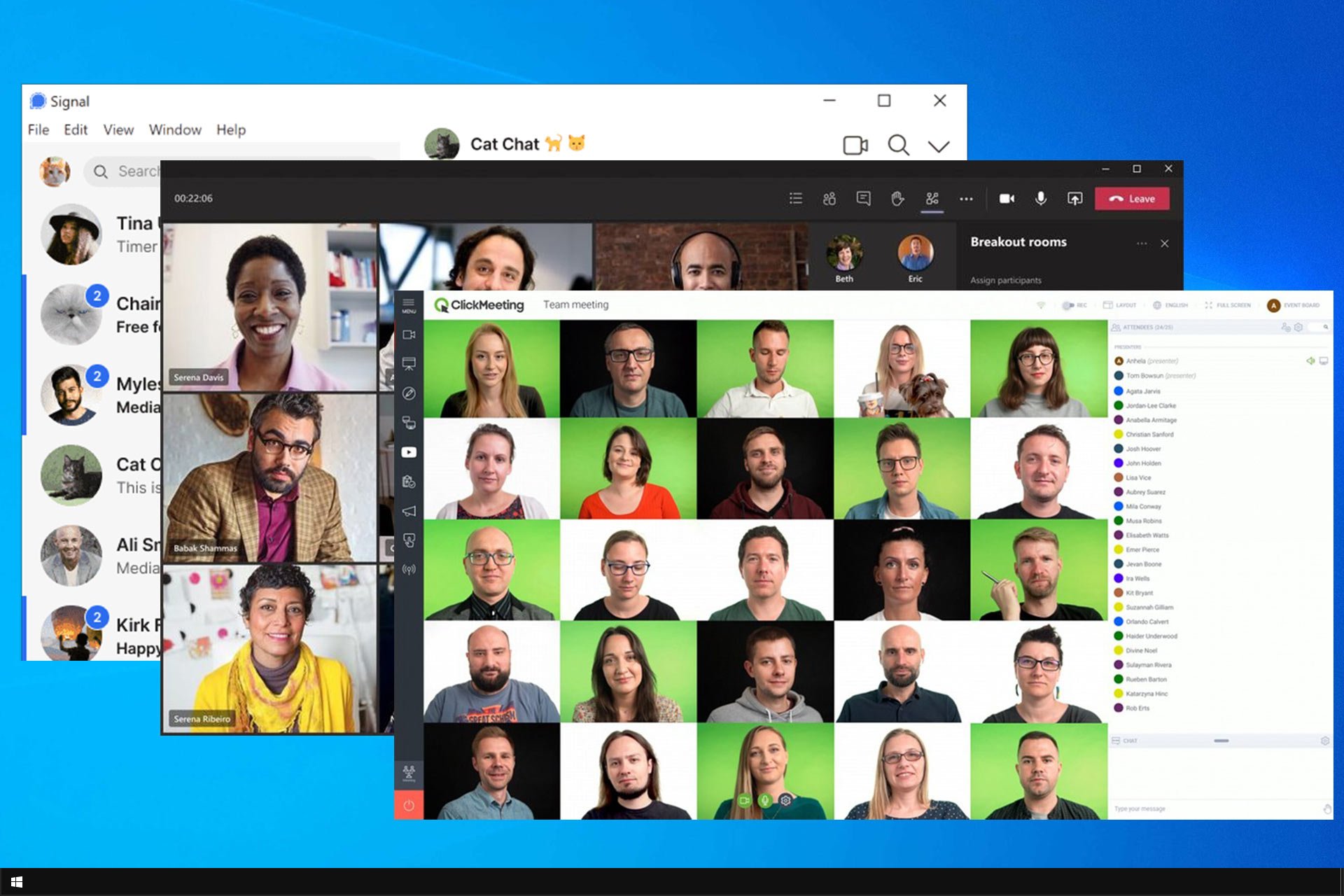Open the View menu in Signal
This screenshot has width=1344, height=896.
pyautogui.click(x=118, y=129)
